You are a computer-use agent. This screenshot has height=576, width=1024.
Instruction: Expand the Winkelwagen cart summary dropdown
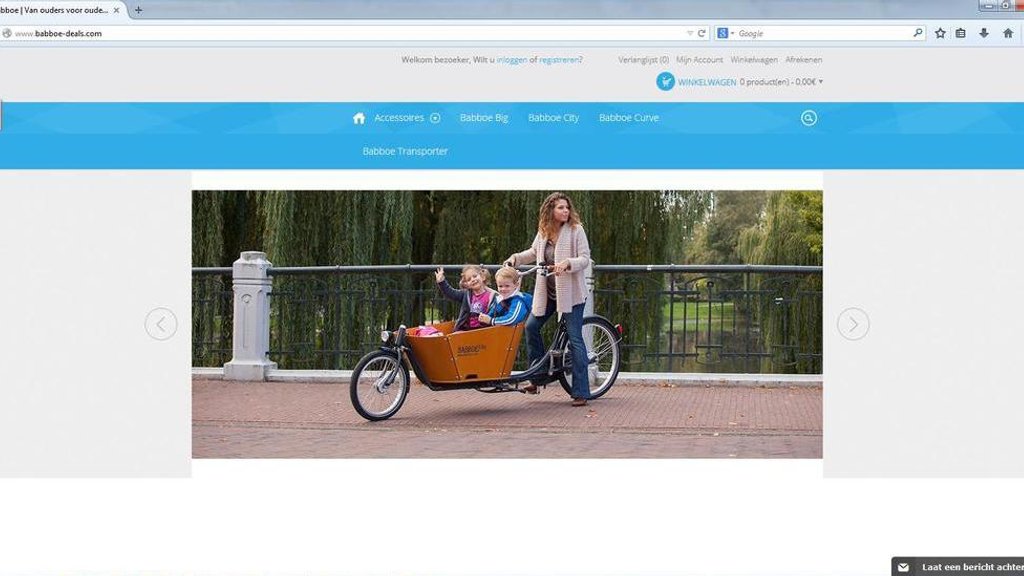[x=821, y=82]
